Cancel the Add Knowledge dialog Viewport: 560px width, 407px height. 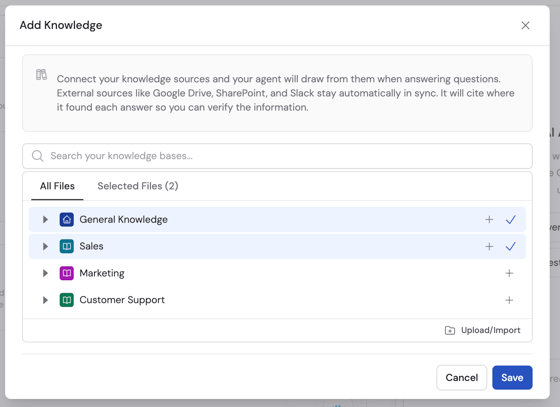pyautogui.click(x=461, y=377)
